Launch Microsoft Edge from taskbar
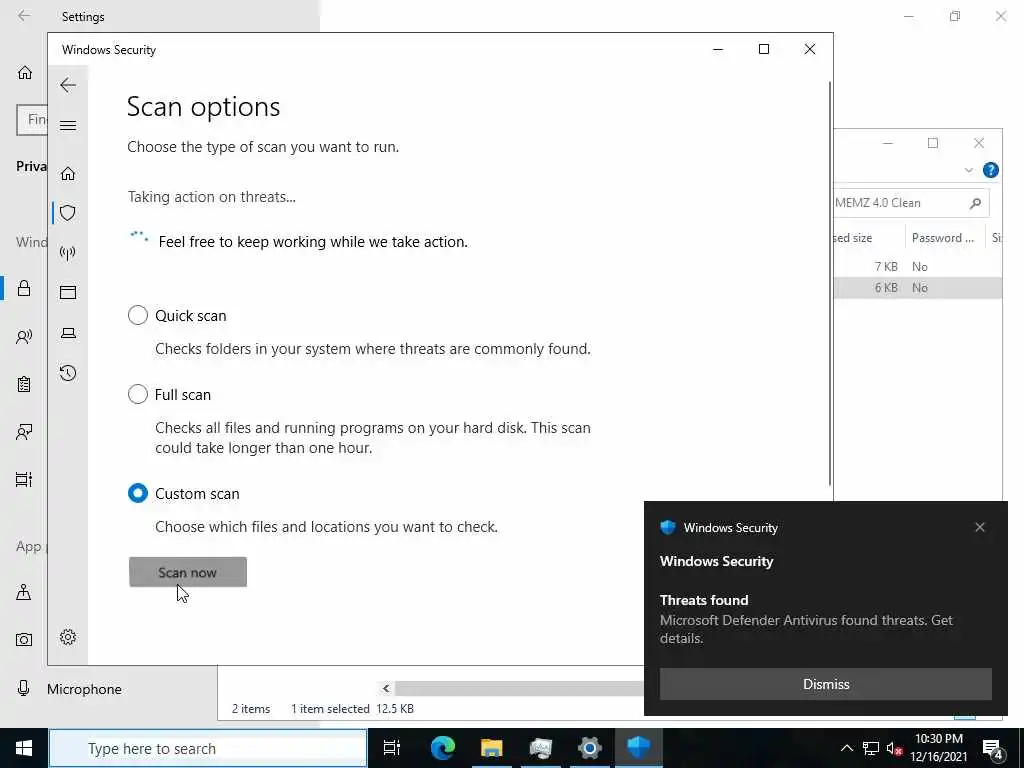Viewport: 1024px width, 768px height. click(442, 748)
